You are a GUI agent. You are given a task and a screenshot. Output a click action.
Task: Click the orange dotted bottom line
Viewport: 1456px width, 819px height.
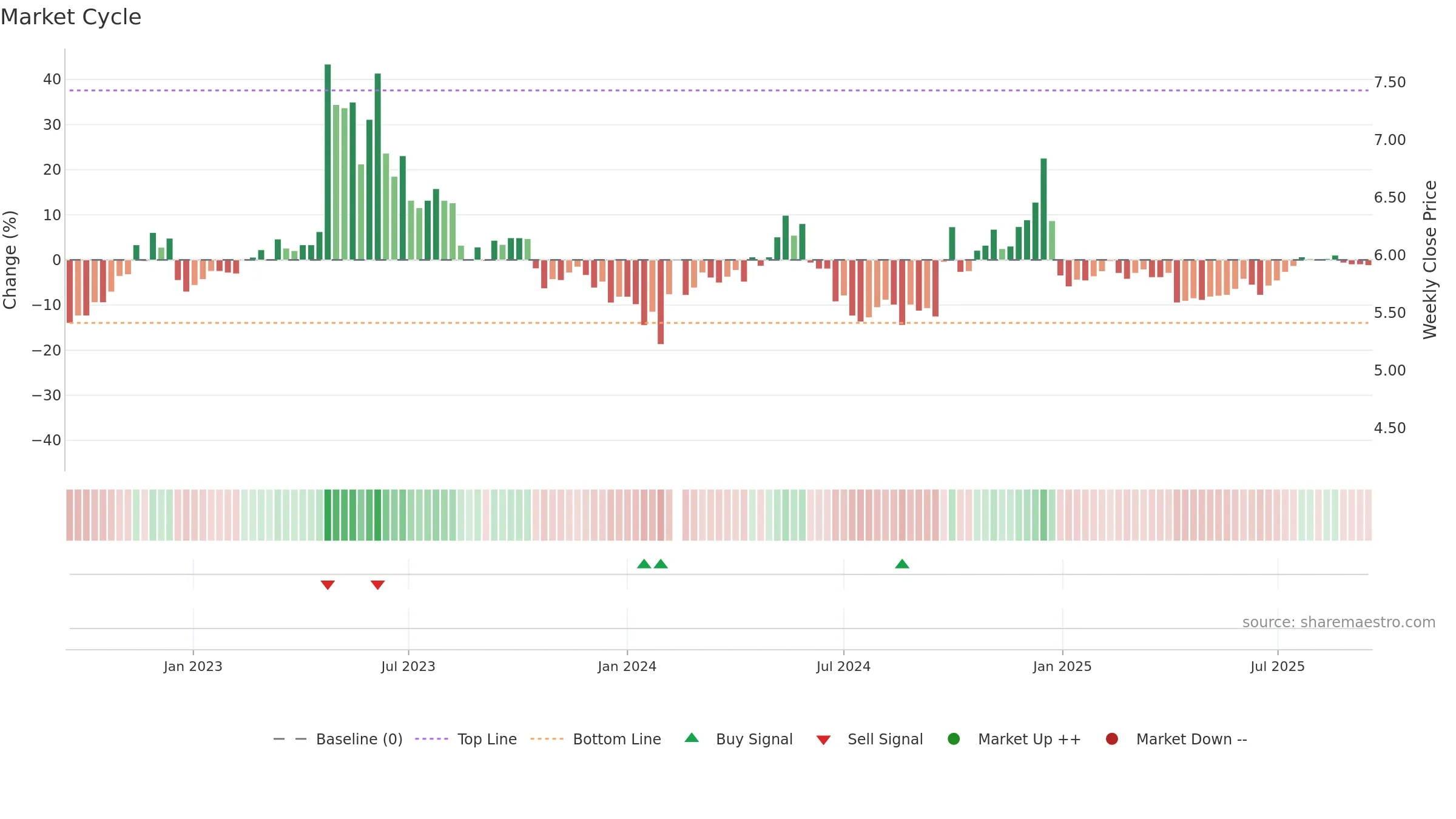tap(719, 323)
